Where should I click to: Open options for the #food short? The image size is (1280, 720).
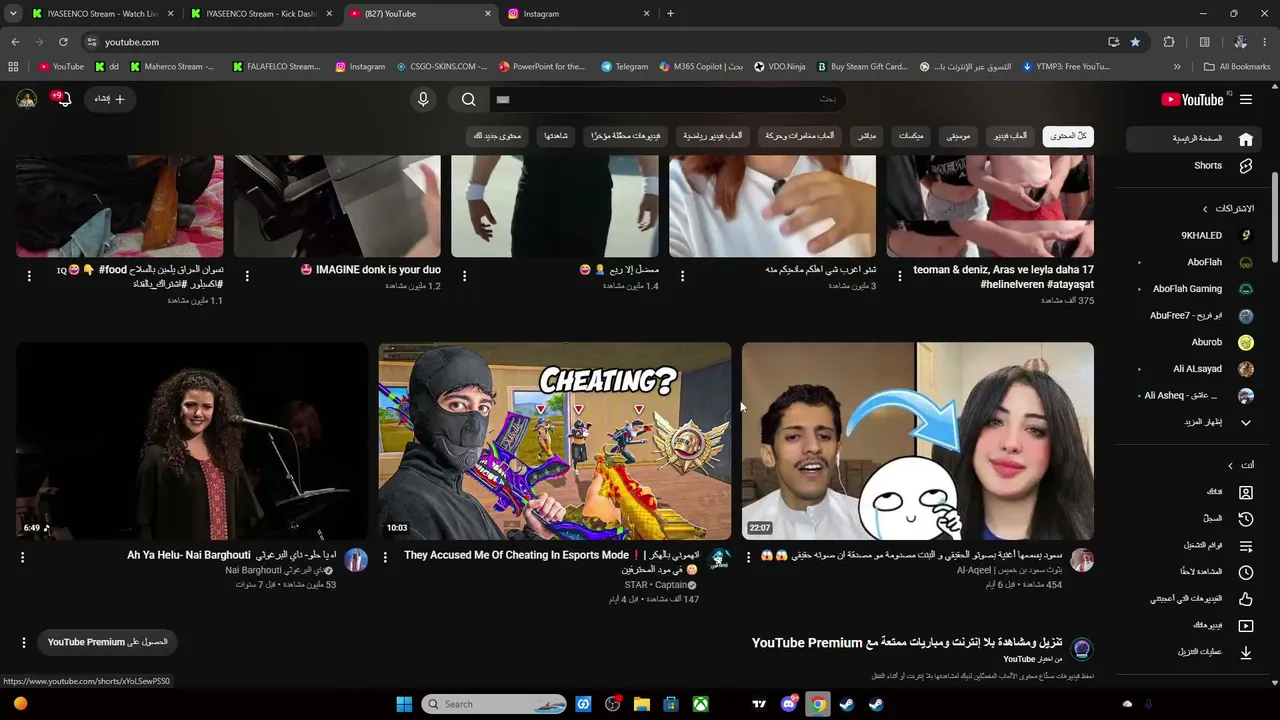[29, 275]
